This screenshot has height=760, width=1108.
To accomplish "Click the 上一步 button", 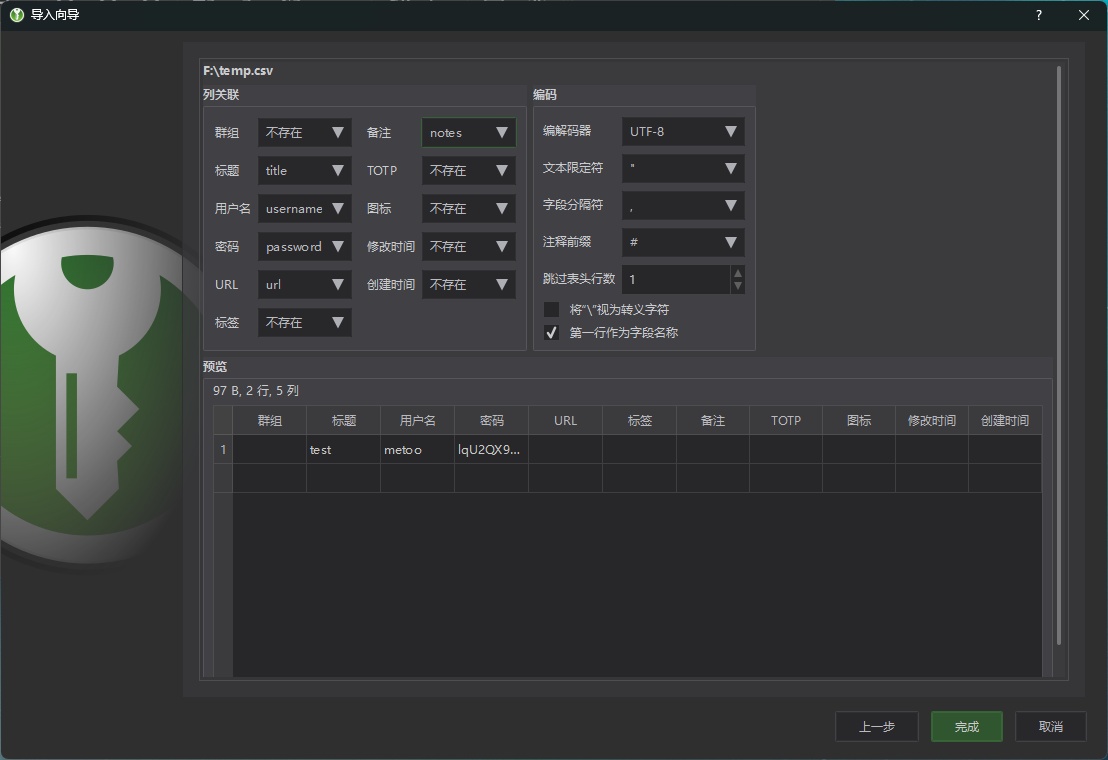I will tap(876, 727).
